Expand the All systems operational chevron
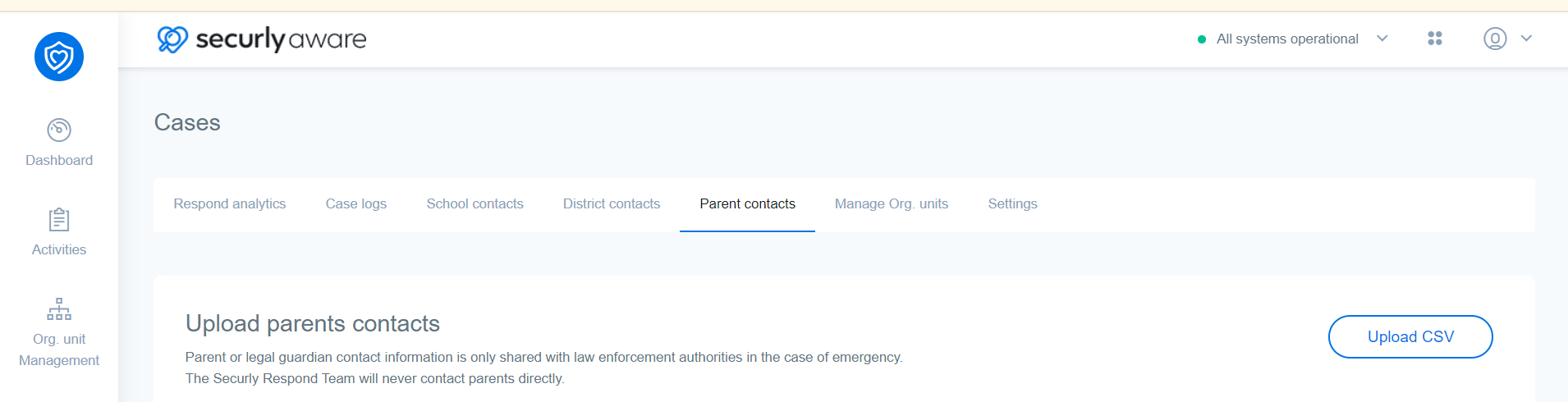This screenshot has width=1568, height=402. 1382,39
